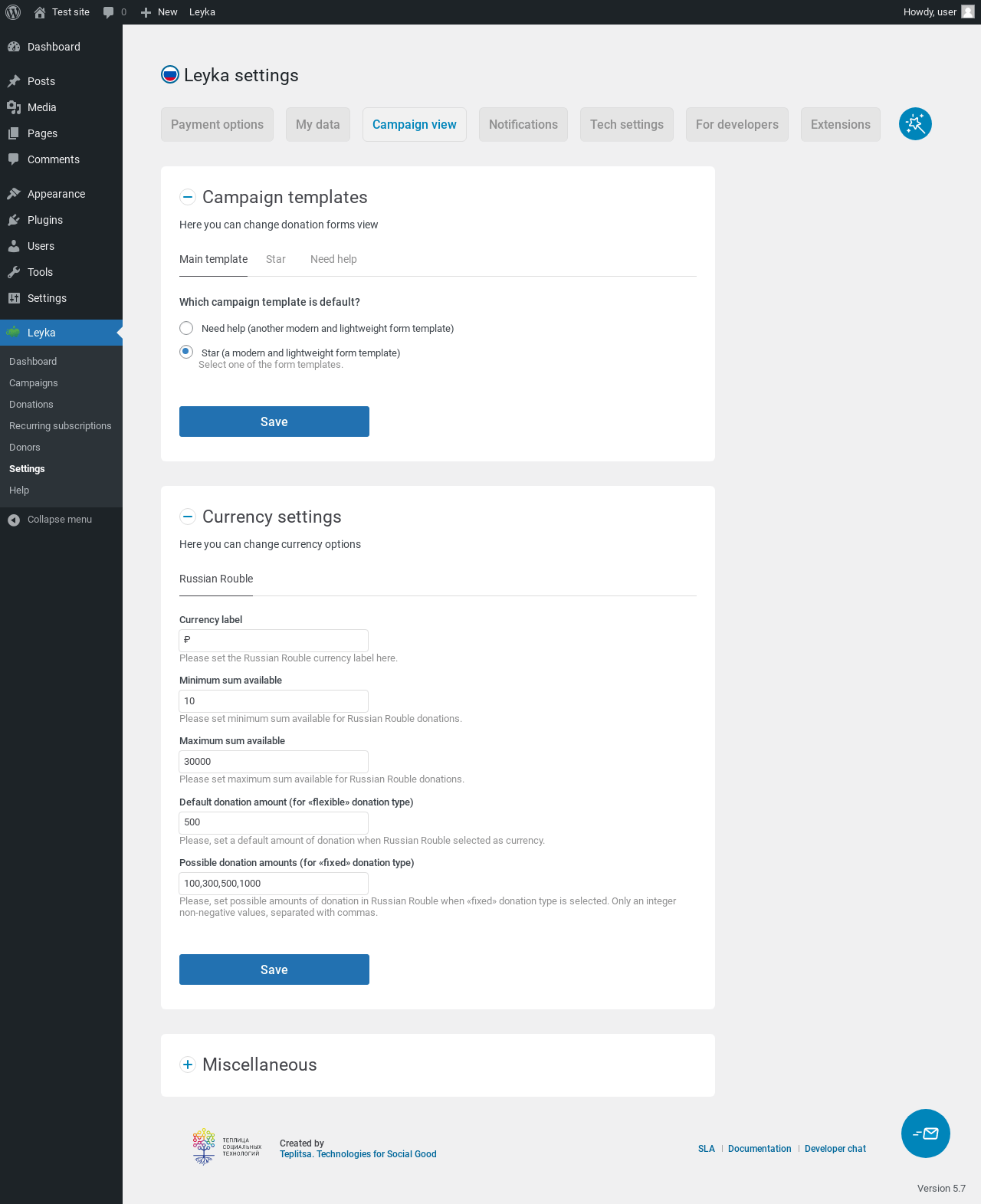
Task: Click the comments bubble icon in admin bar
Action: (109, 12)
